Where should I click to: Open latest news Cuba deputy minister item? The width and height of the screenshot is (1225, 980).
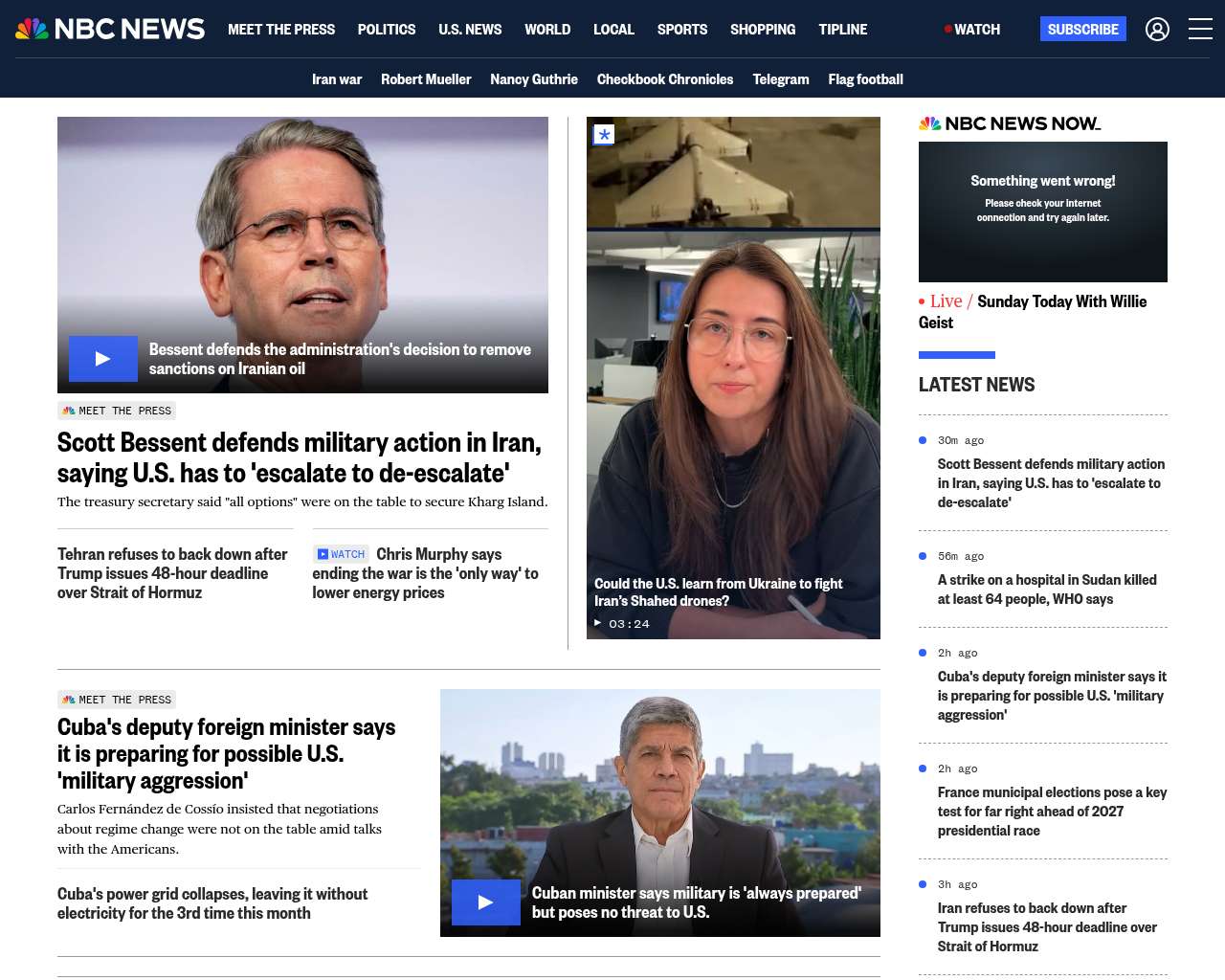point(1052,696)
